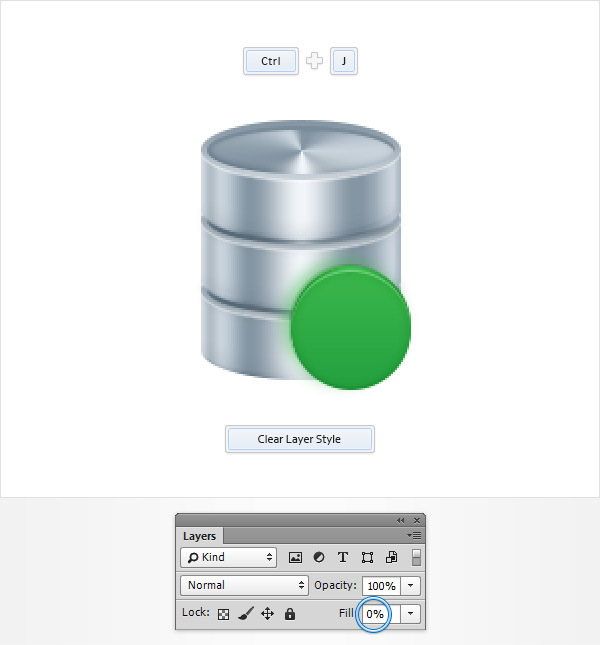Click the pixel layer filter icon
Image resolution: width=600 pixels, height=645 pixels.
coord(296,558)
